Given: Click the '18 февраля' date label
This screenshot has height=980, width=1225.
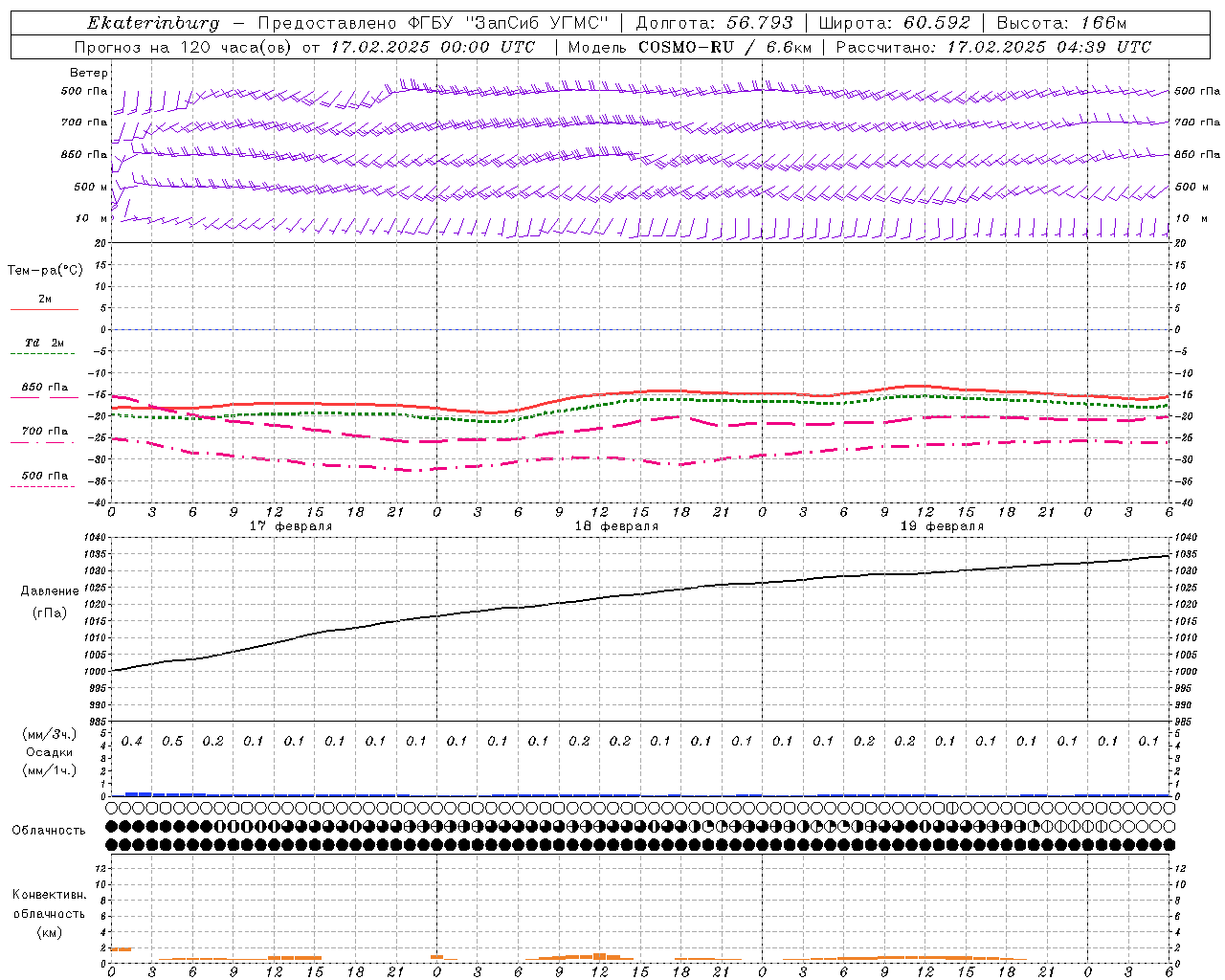Looking at the screenshot, I should point(615,526).
